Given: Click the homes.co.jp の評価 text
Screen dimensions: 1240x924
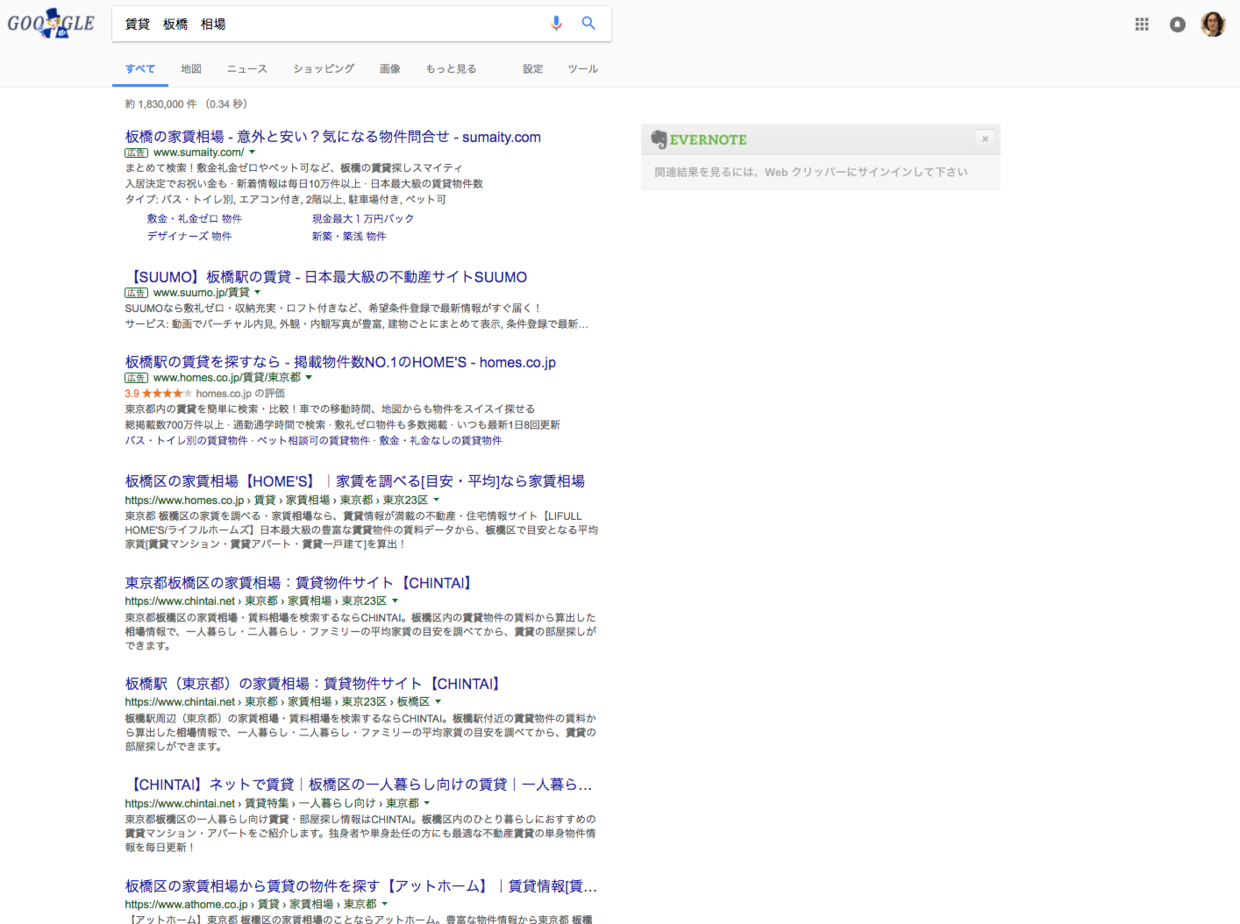Looking at the screenshot, I should pos(240,394).
